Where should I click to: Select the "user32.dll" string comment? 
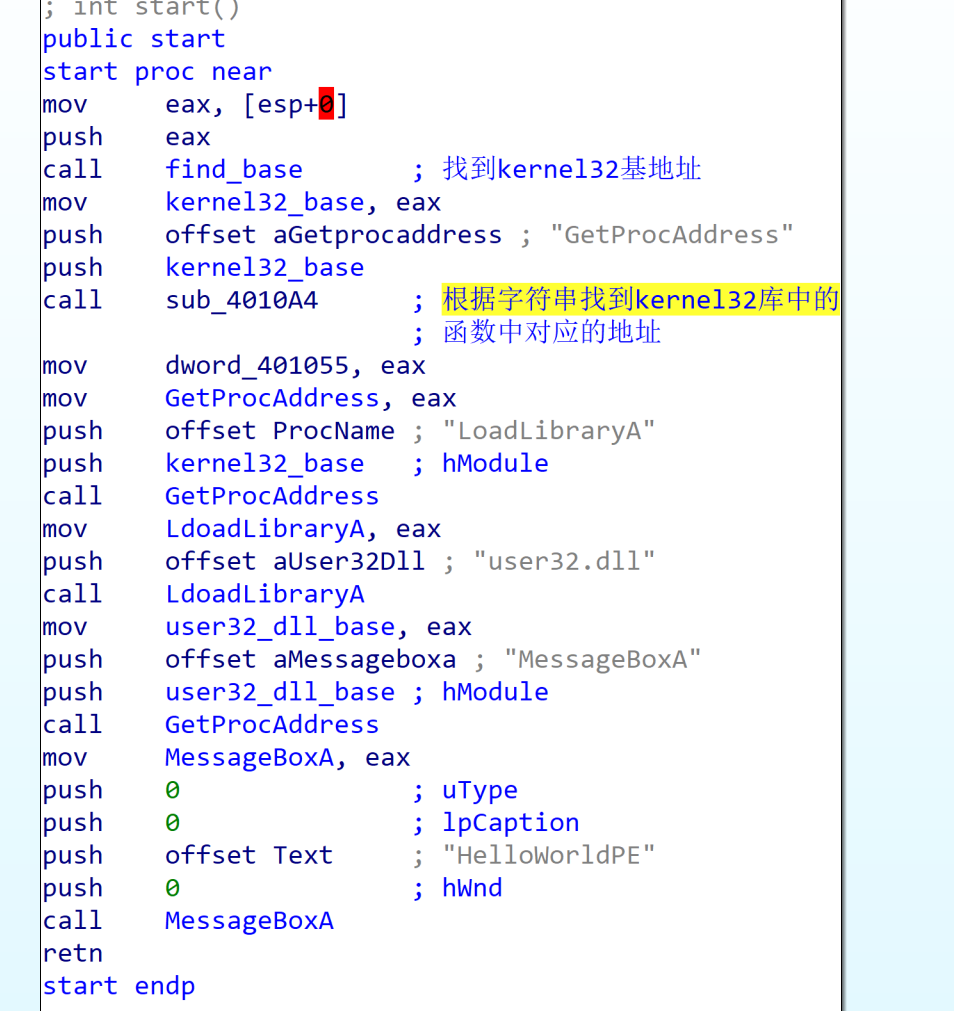564,562
